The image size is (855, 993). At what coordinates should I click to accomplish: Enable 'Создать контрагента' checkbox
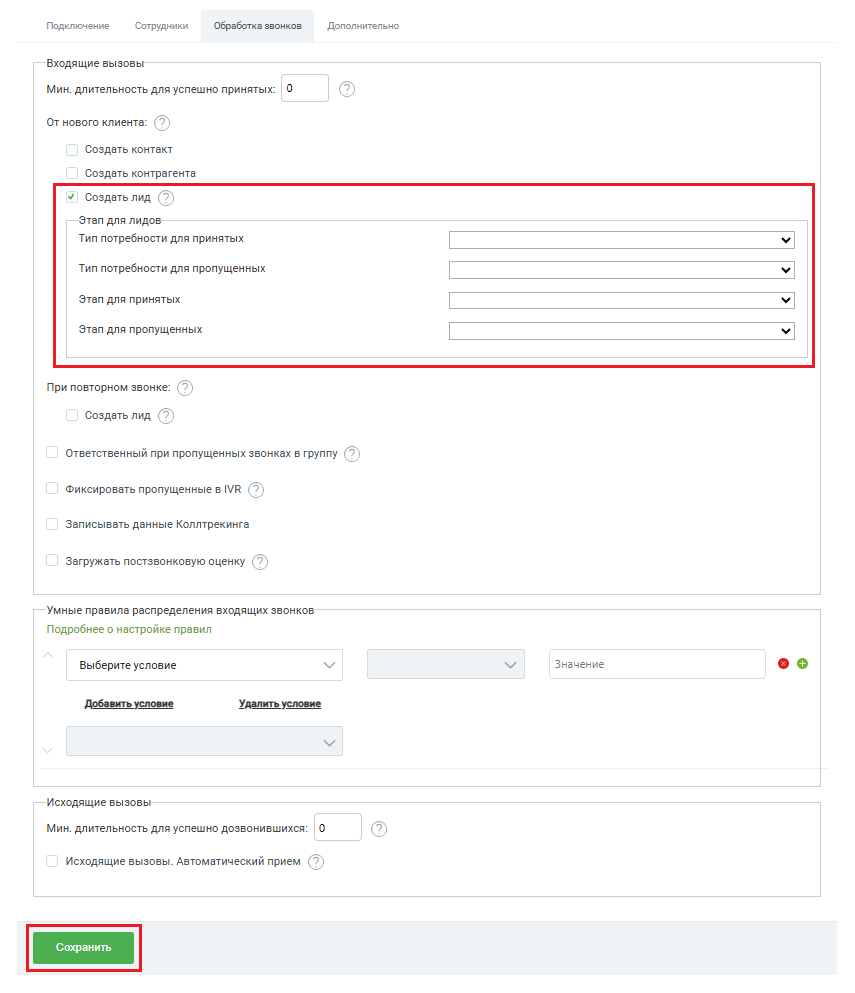click(x=72, y=173)
